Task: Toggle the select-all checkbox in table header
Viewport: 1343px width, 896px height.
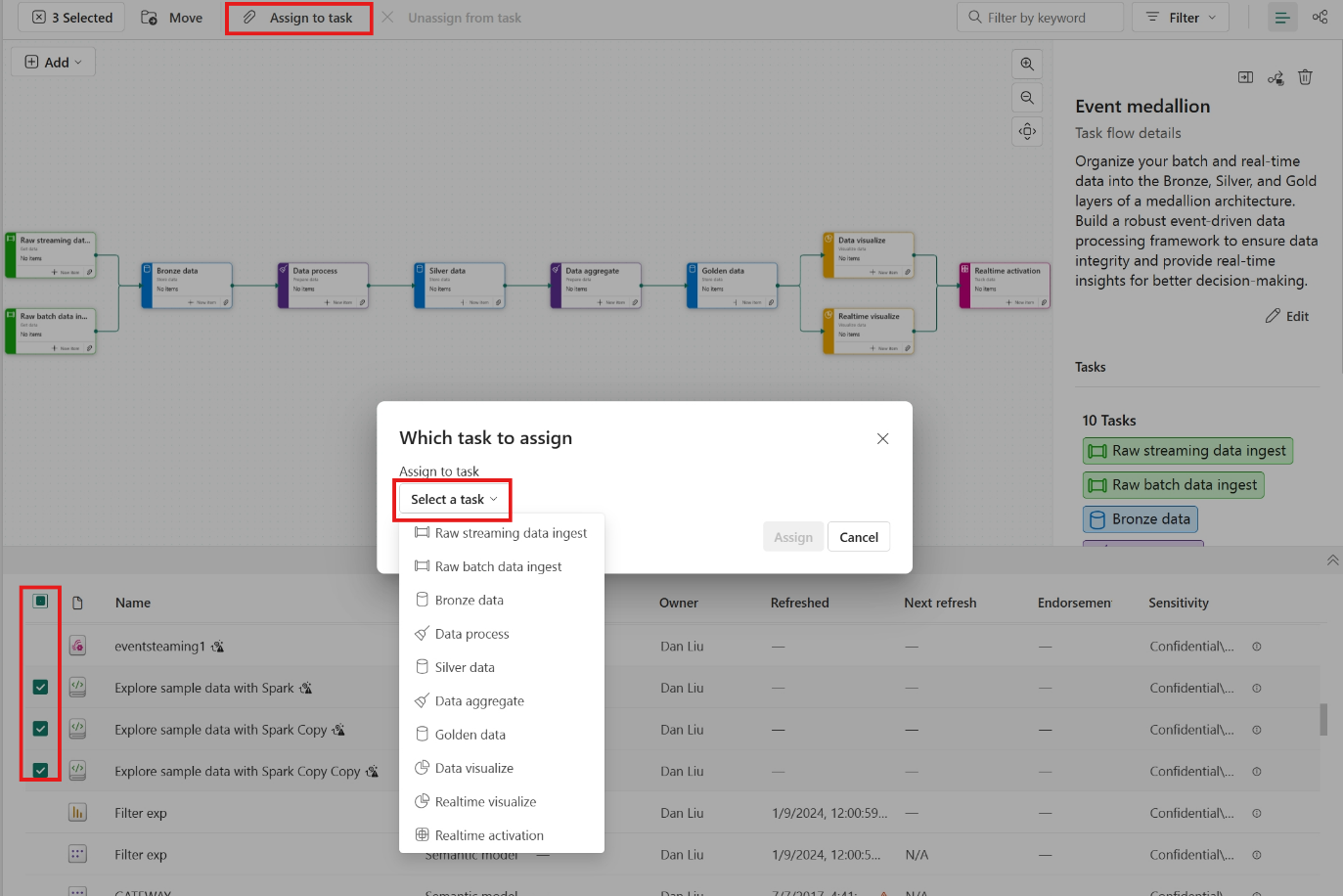Action: (40, 601)
